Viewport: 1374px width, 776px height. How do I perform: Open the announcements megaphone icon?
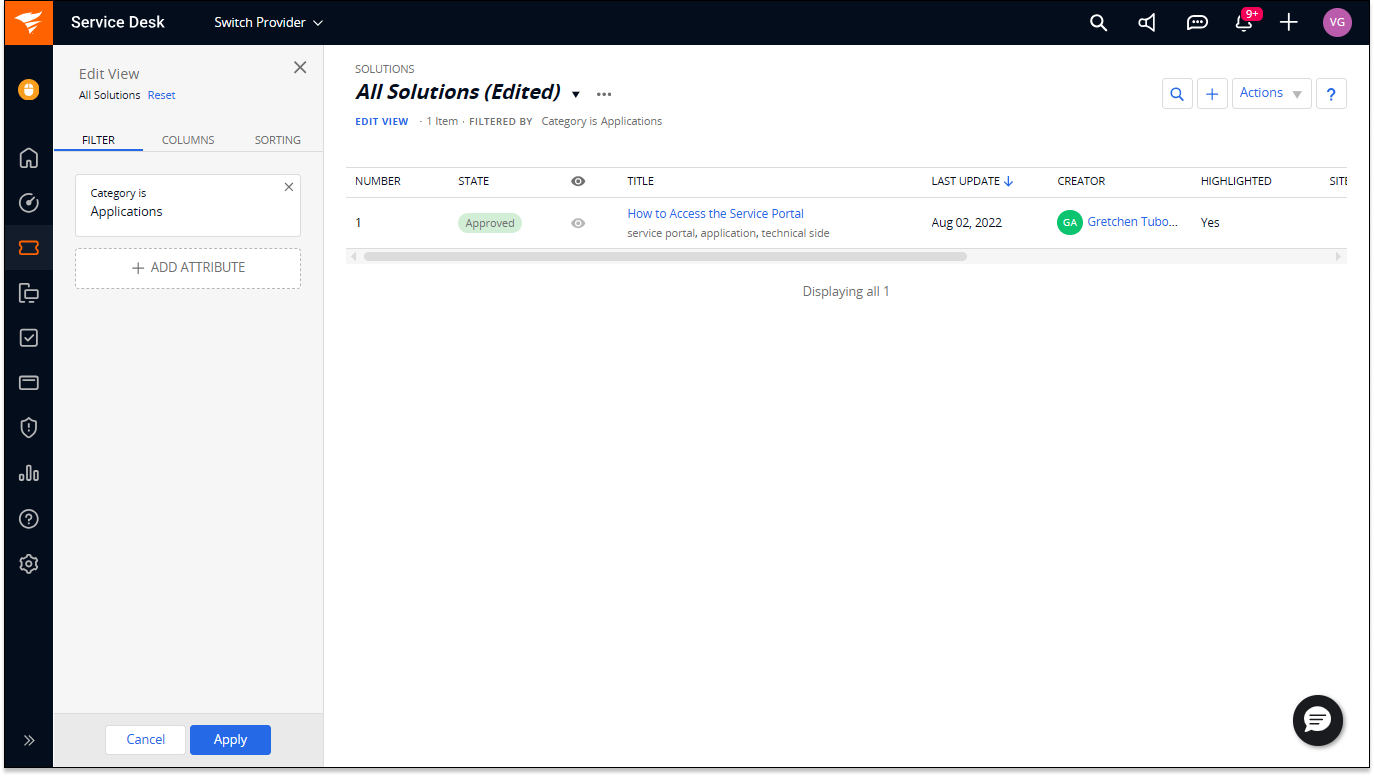pyautogui.click(x=1147, y=23)
